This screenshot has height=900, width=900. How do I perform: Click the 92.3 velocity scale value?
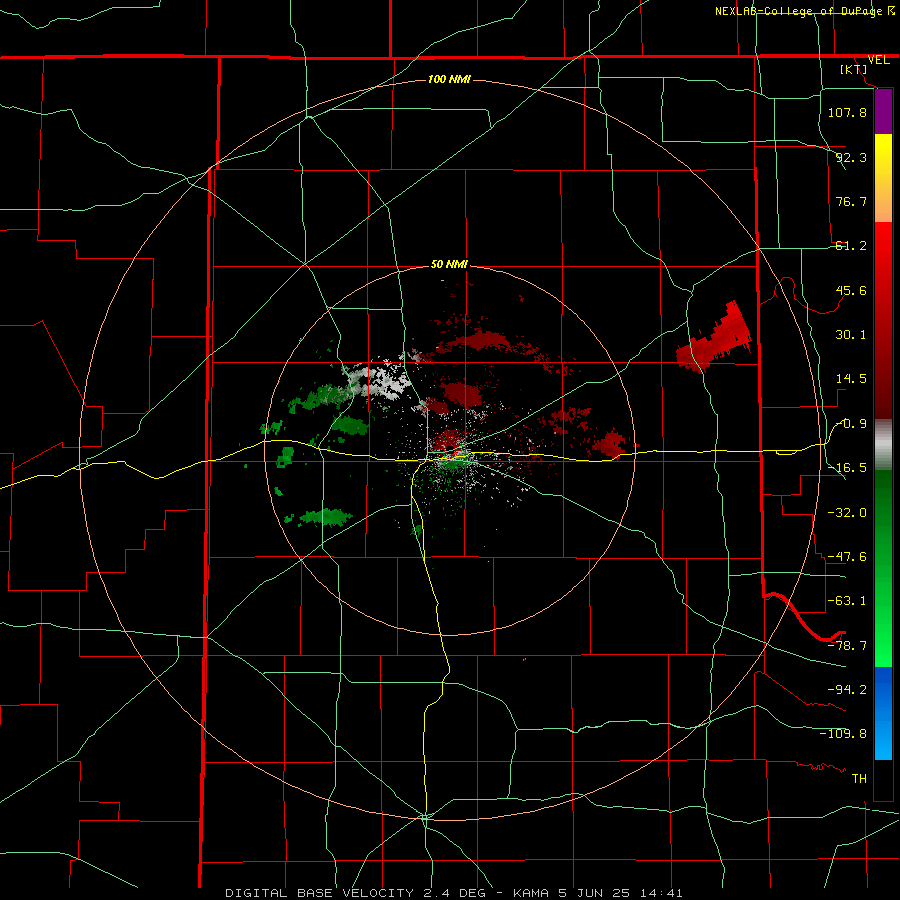(851, 157)
